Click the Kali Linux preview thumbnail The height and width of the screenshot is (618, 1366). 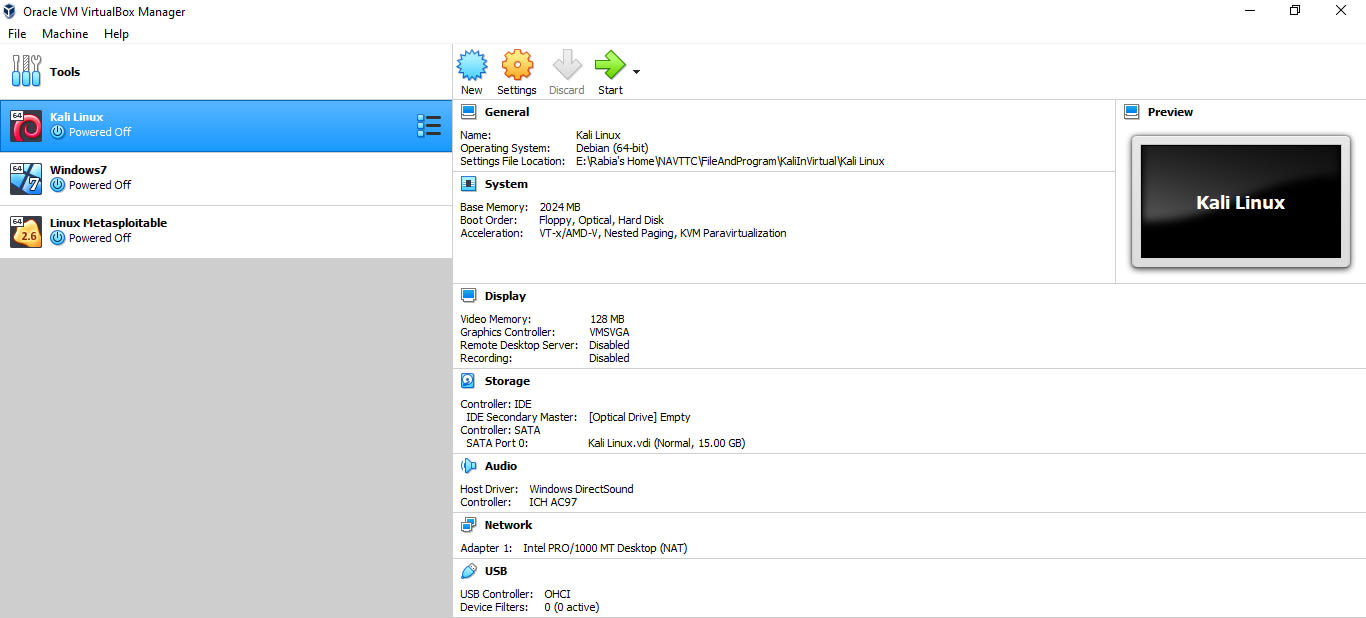1240,202
